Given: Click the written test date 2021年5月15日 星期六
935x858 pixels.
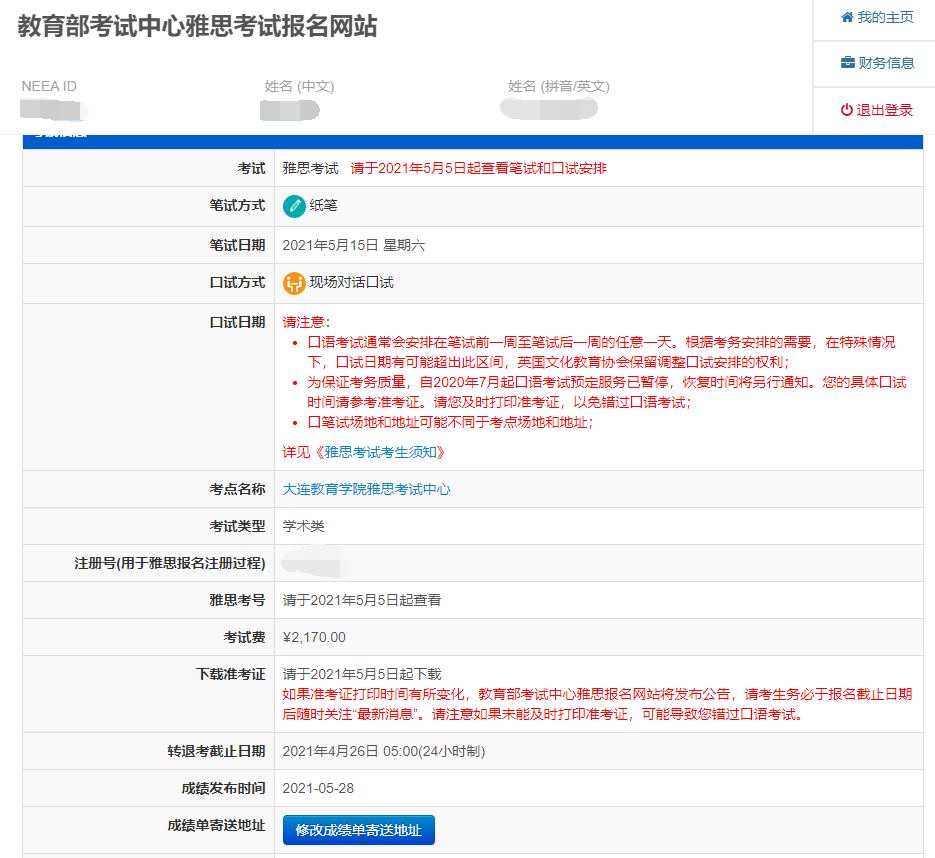Looking at the screenshot, I should [x=354, y=245].
